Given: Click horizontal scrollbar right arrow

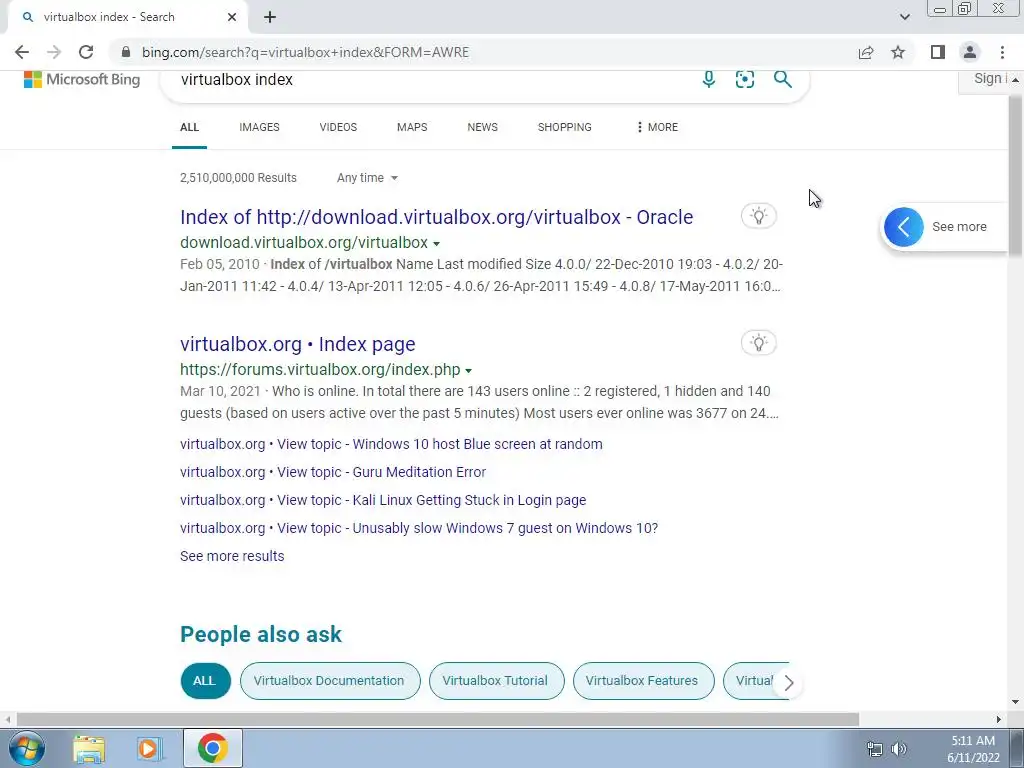Looking at the screenshot, I should click(999, 719).
